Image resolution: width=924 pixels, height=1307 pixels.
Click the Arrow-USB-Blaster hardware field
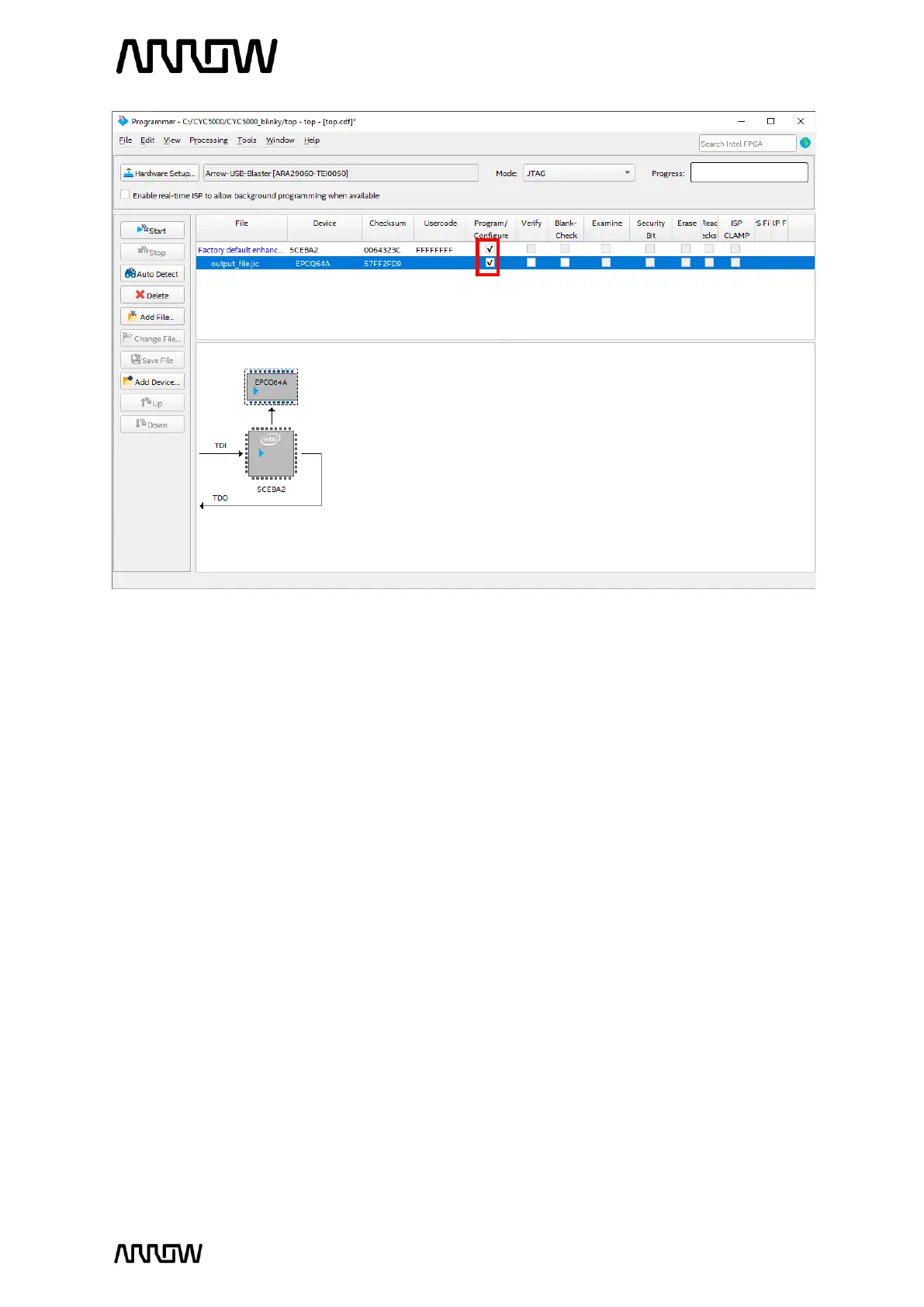point(341,173)
